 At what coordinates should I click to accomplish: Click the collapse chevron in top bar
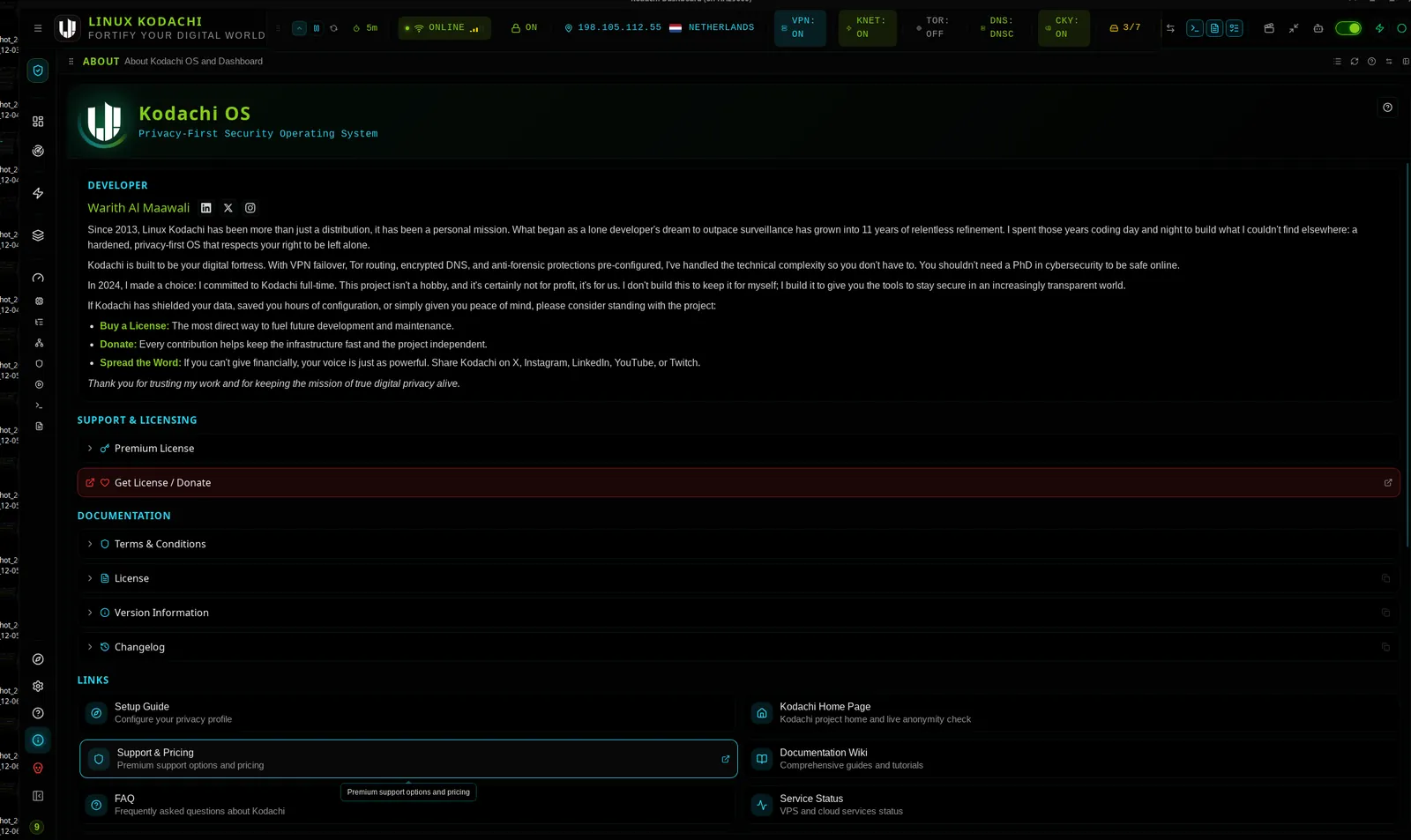tap(300, 28)
